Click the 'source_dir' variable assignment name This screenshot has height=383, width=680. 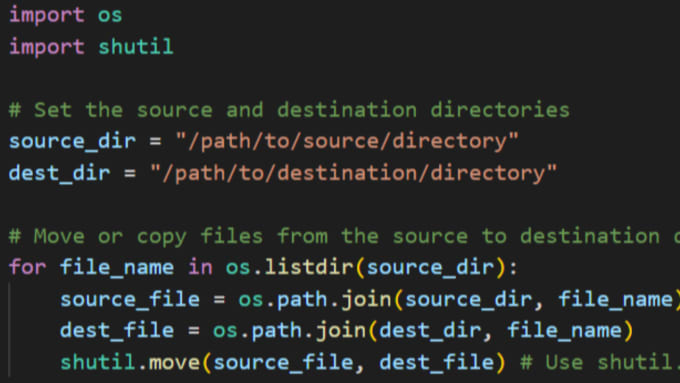pos(72,141)
